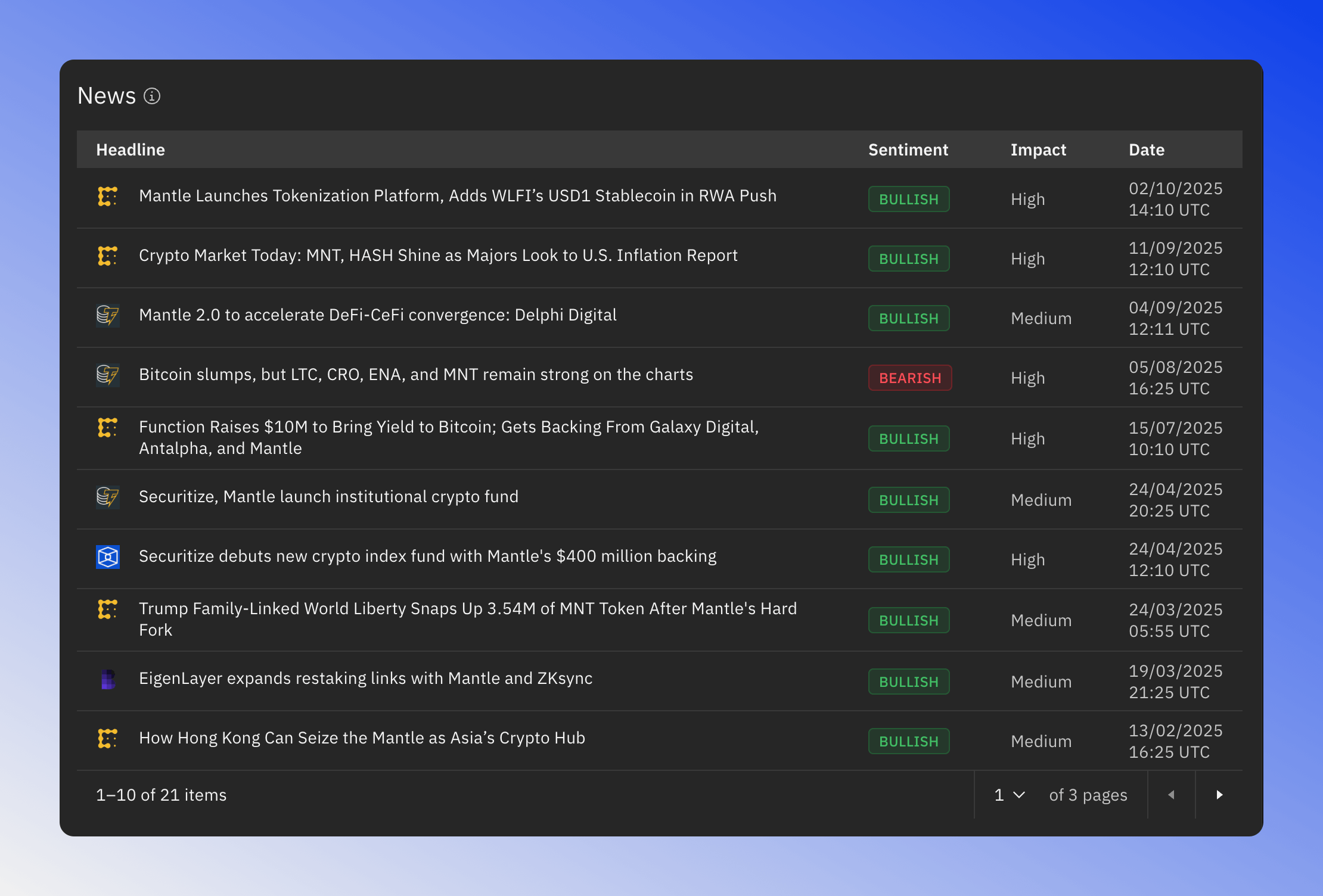Click the Cointelegraph icon beside the Delphi Digital article
This screenshot has width=1323, height=896.
pos(108,316)
